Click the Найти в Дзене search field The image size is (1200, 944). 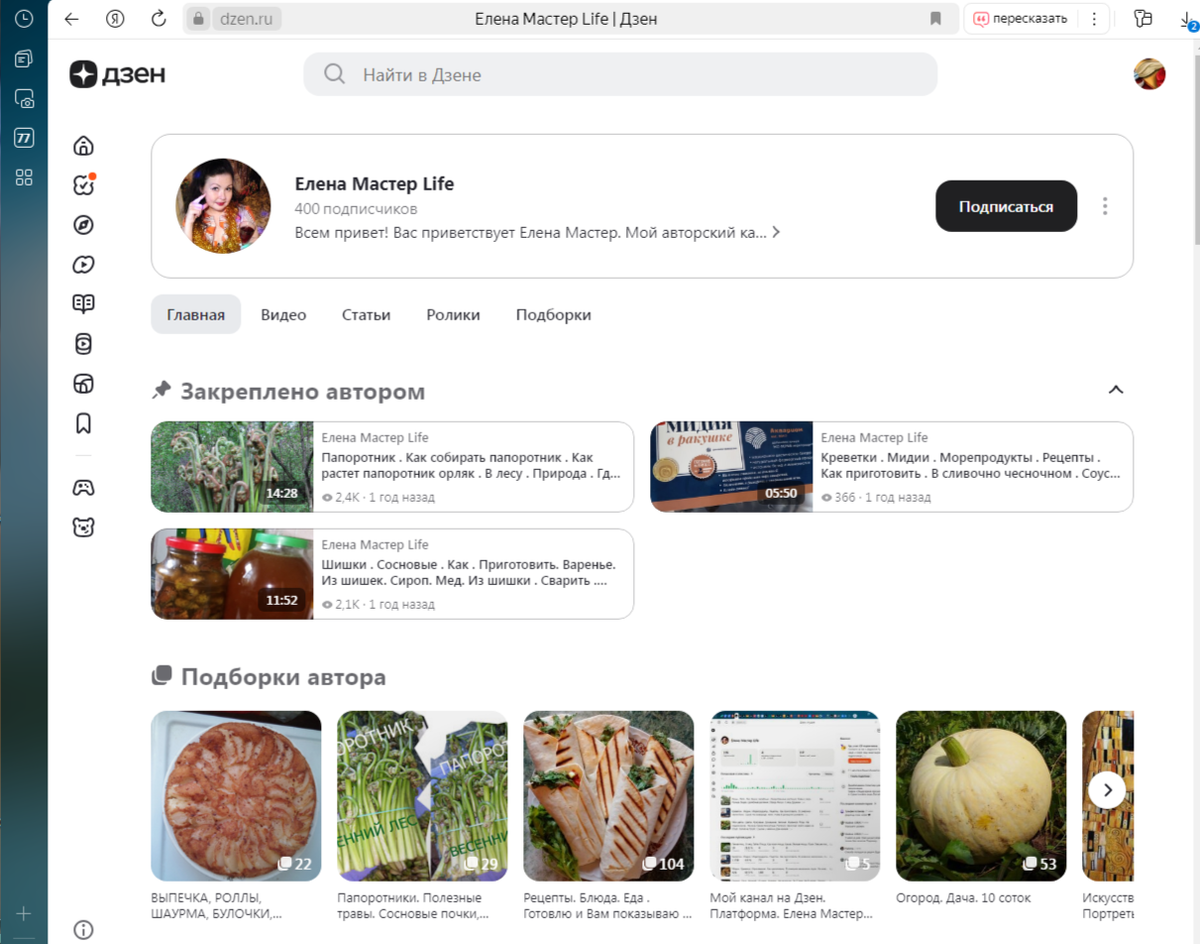tap(620, 74)
